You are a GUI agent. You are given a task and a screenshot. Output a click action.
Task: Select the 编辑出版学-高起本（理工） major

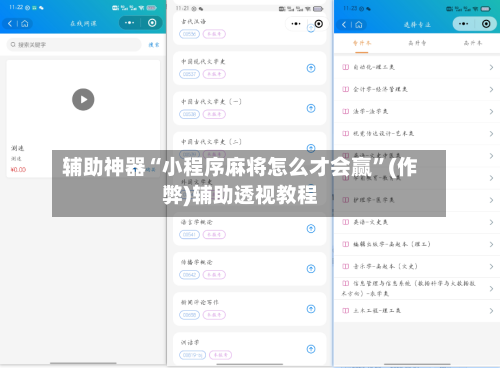(417, 244)
